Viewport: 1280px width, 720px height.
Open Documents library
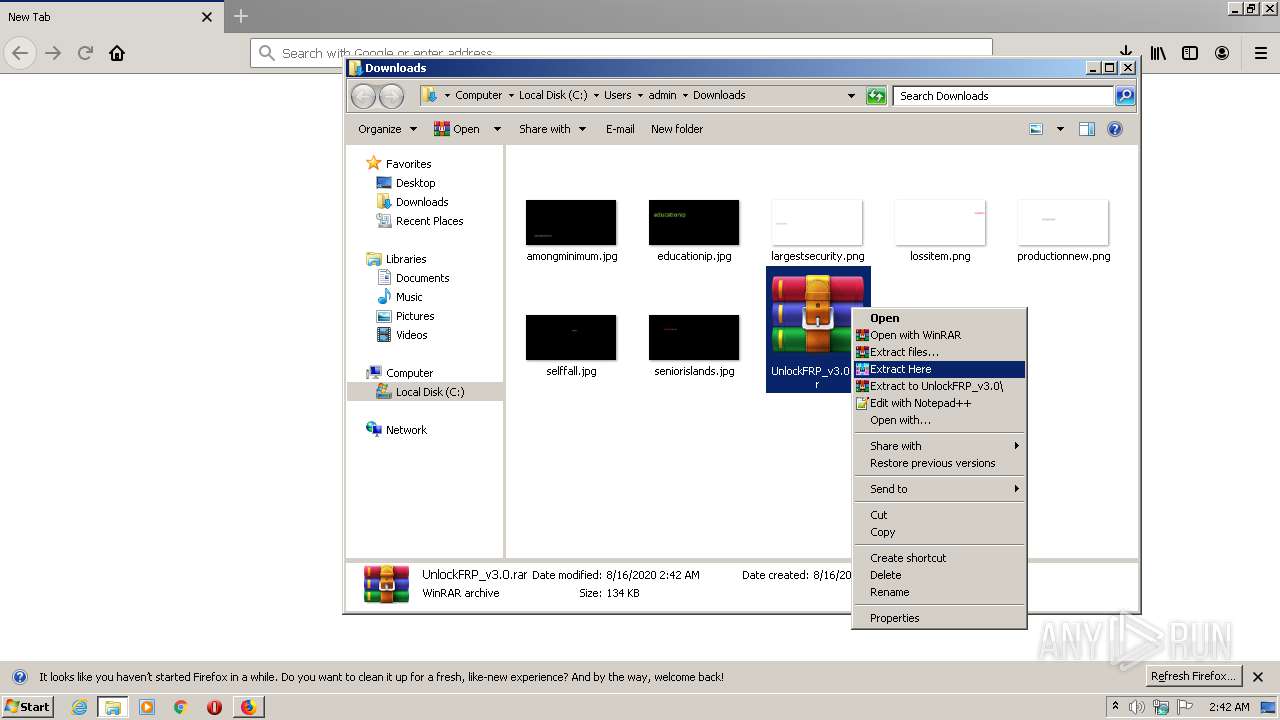point(422,278)
